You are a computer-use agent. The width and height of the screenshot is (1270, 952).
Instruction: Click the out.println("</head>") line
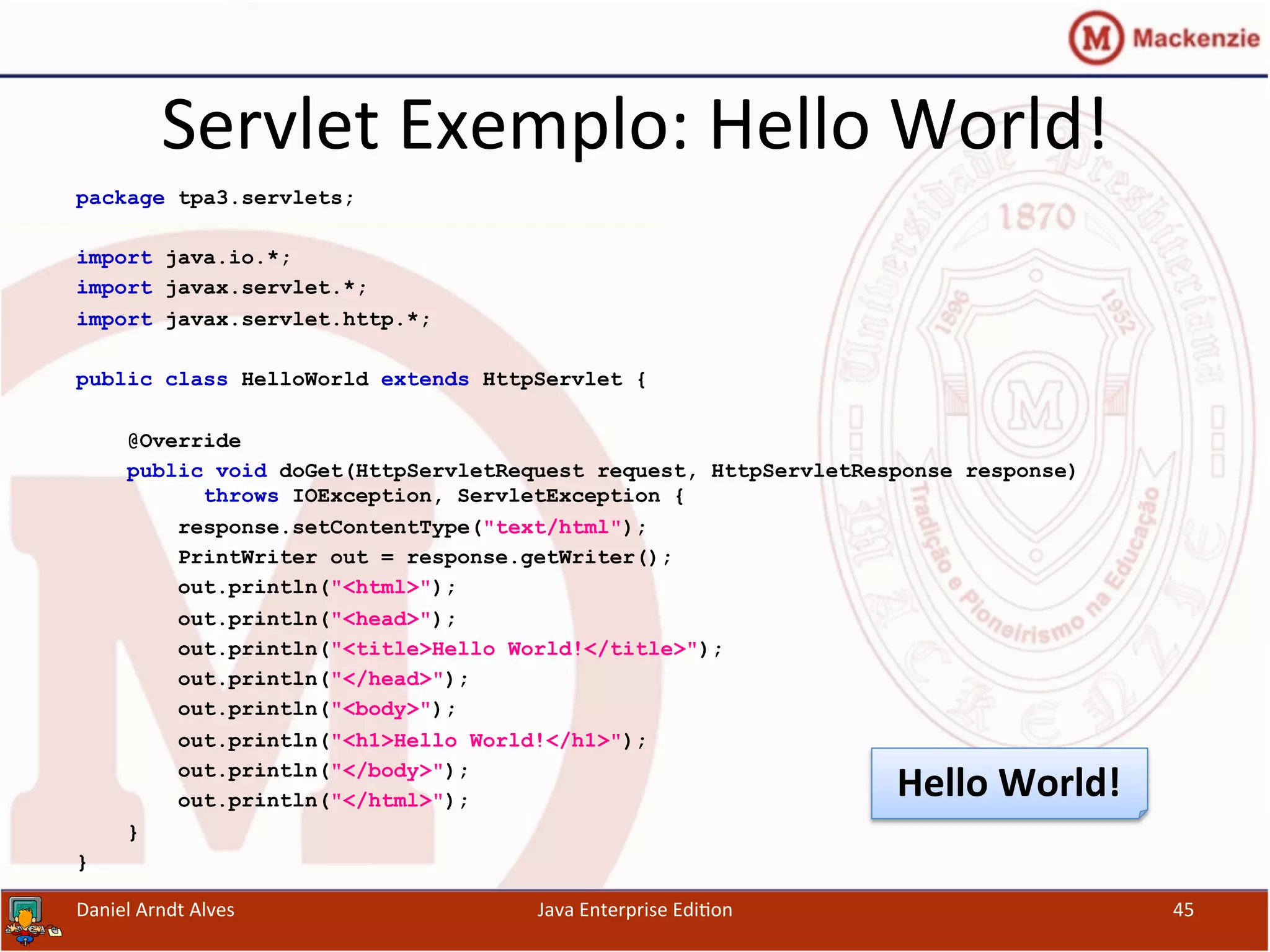coord(323,679)
